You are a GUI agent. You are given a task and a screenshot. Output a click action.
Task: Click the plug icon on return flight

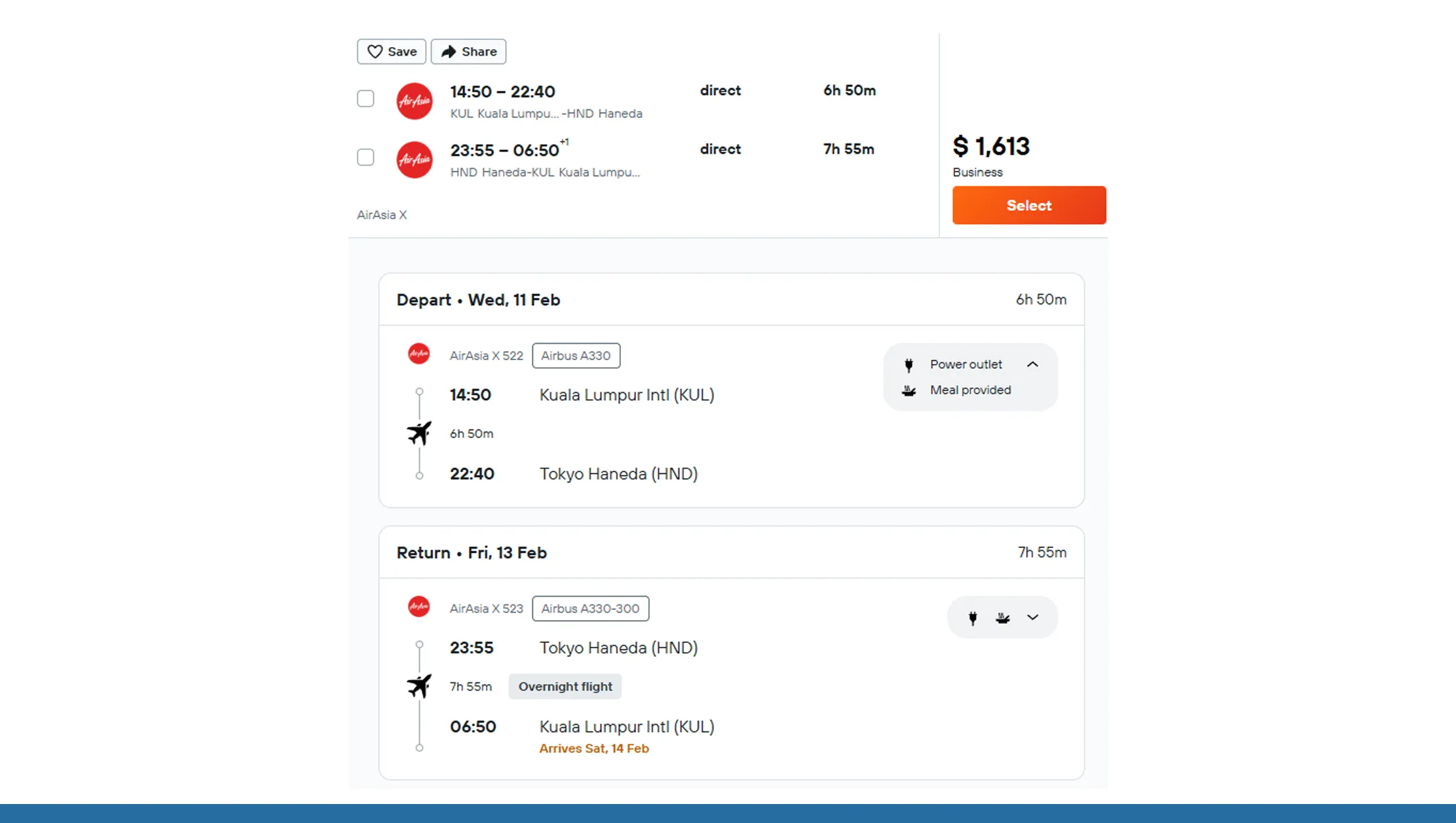[x=973, y=617]
